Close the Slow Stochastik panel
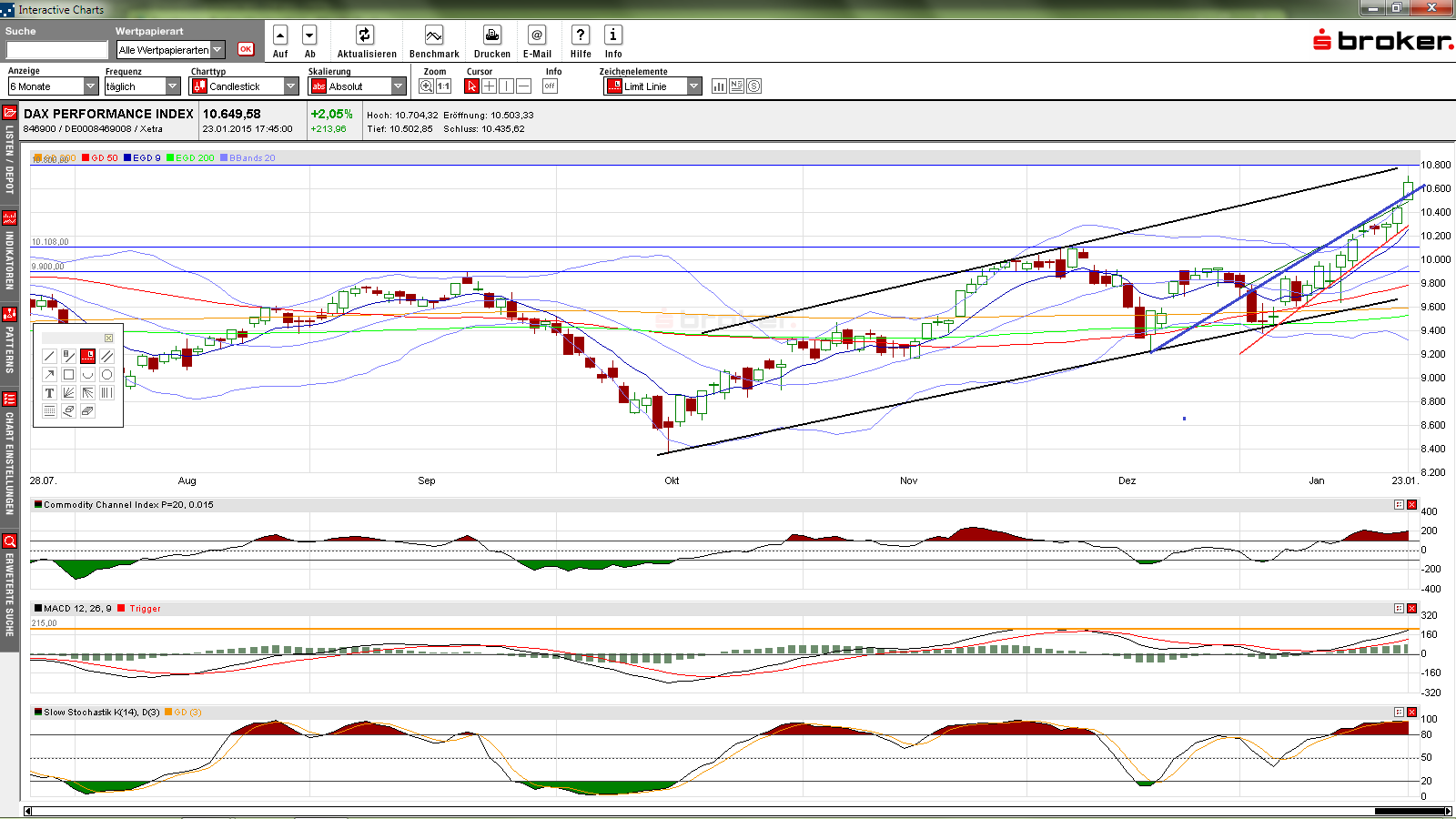 click(x=1412, y=712)
